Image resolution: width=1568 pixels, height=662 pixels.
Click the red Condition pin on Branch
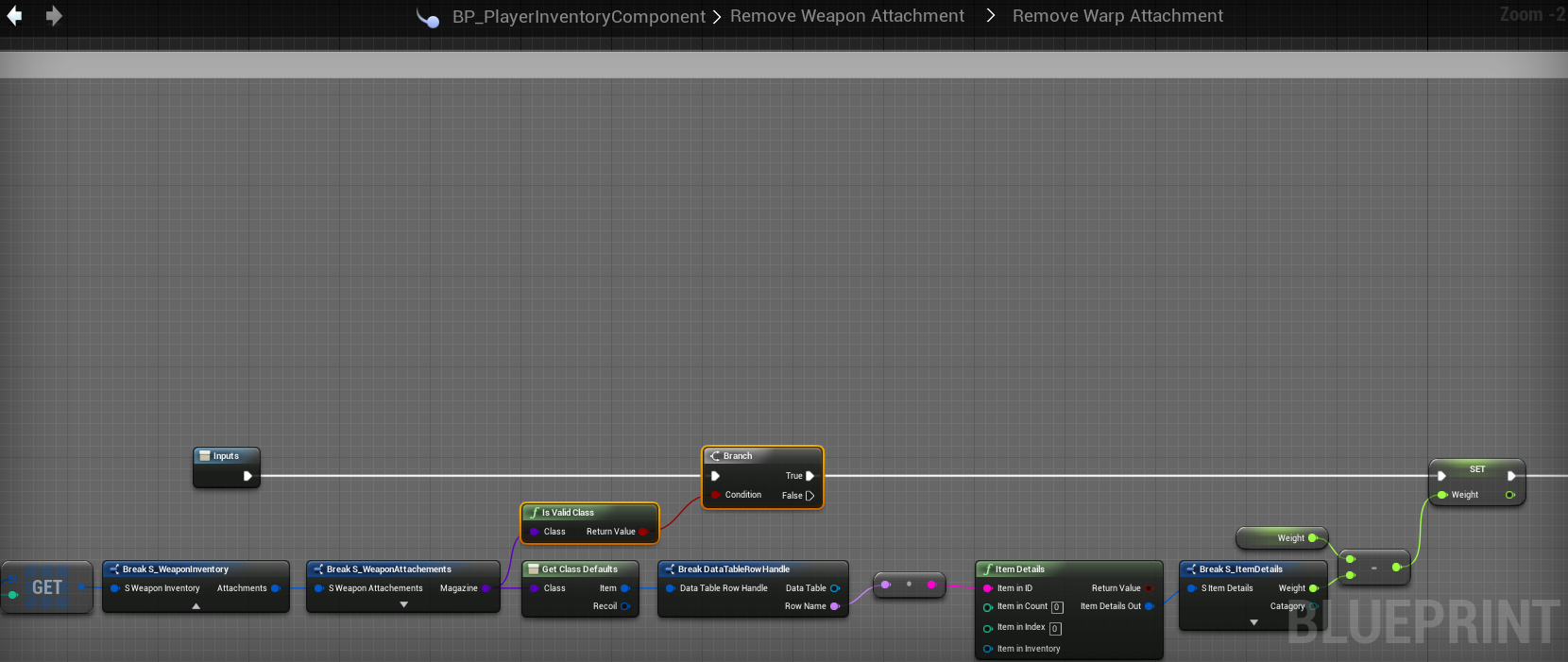716,495
